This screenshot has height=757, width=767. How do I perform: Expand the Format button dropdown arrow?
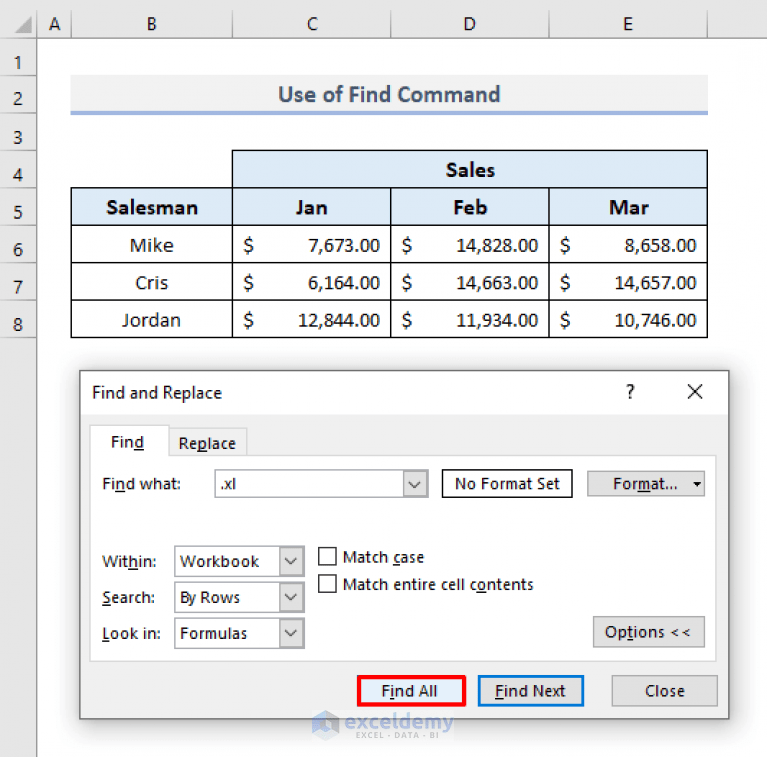pos(697,484)
